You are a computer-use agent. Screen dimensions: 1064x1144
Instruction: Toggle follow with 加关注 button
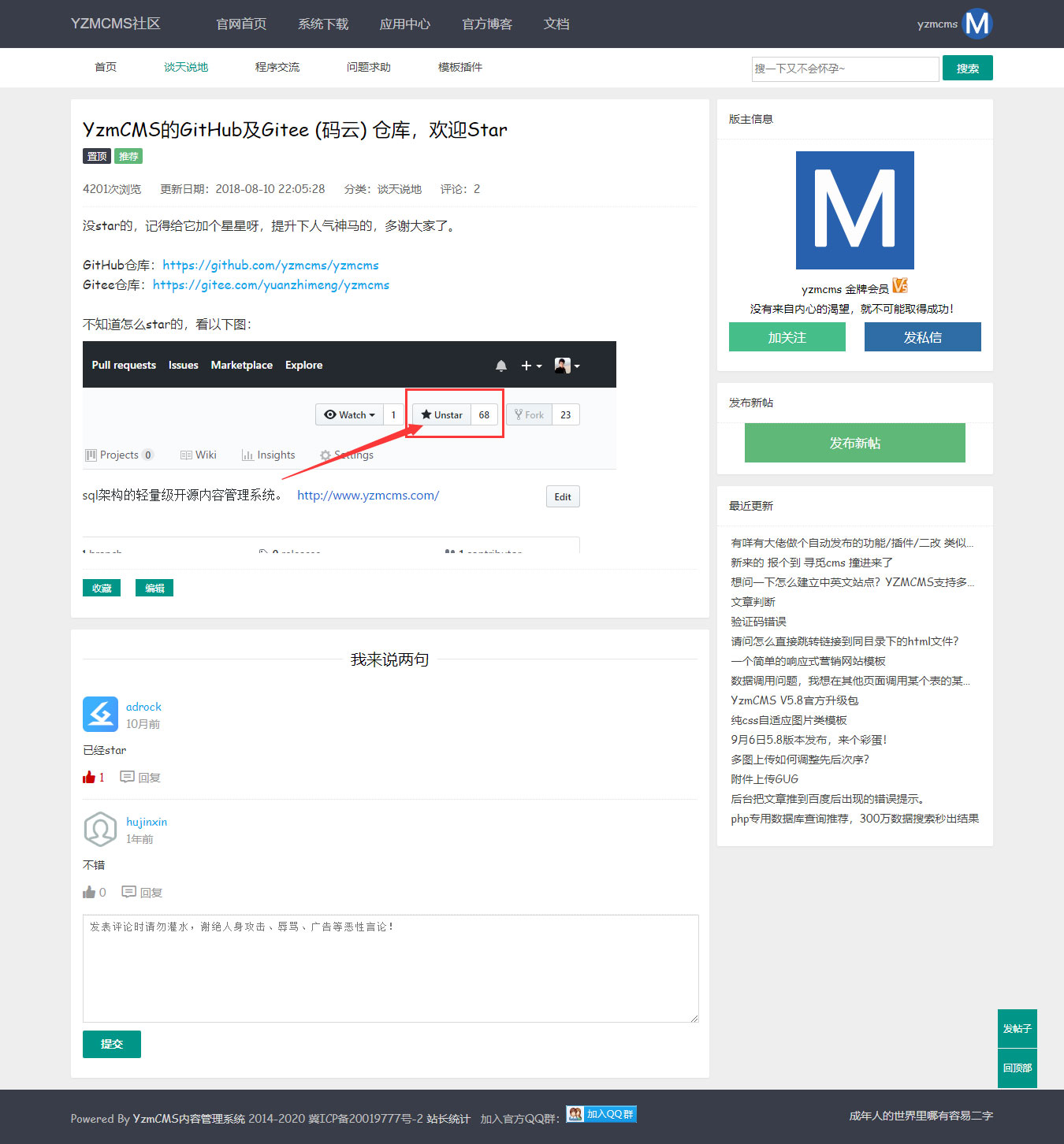coord(787,337)
